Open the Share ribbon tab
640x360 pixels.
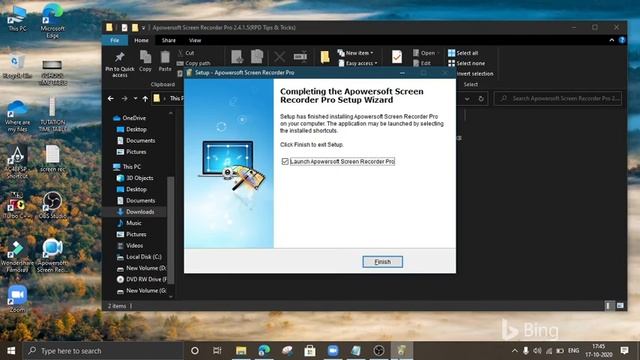[x=169, y=40]
